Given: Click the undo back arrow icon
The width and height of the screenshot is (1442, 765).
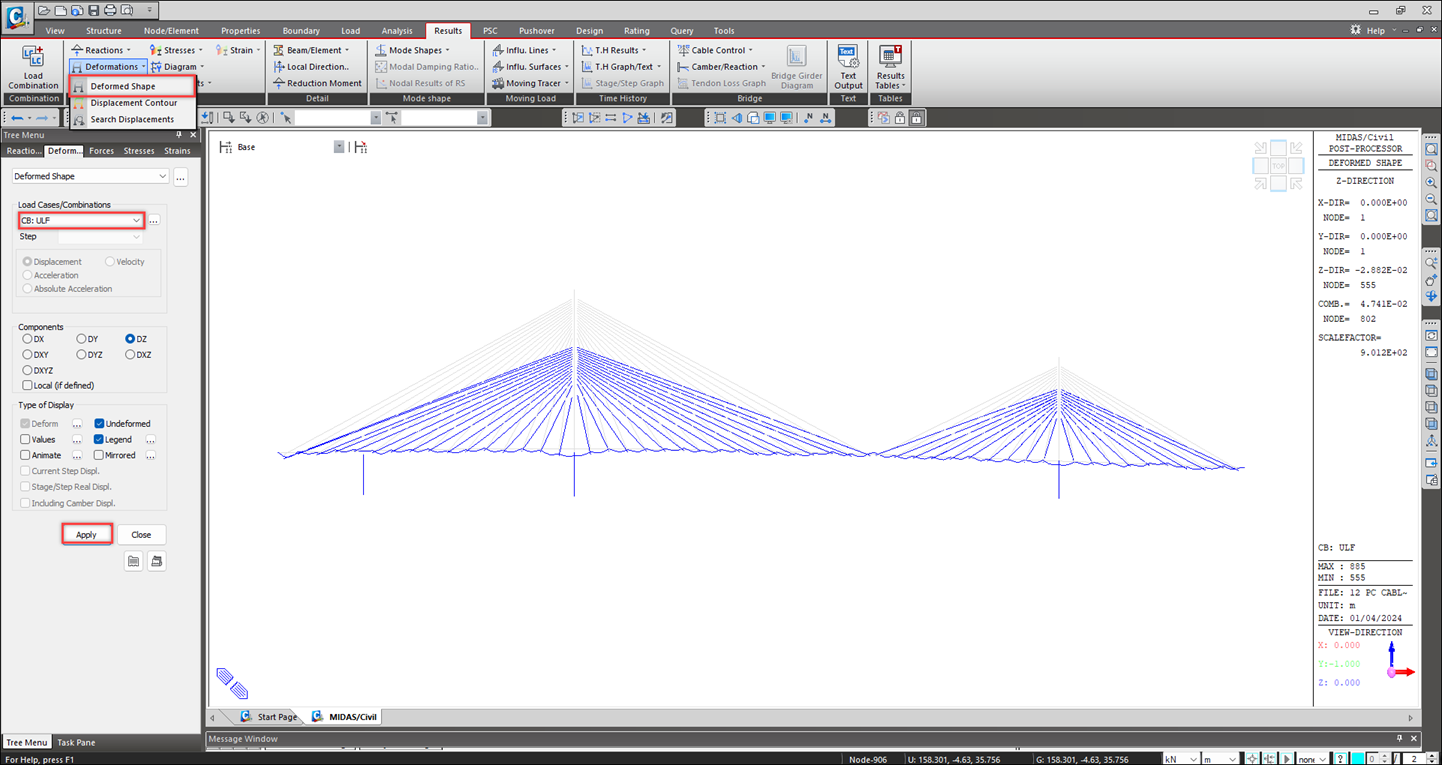Looking at the screenshot, I should [17, 118].
